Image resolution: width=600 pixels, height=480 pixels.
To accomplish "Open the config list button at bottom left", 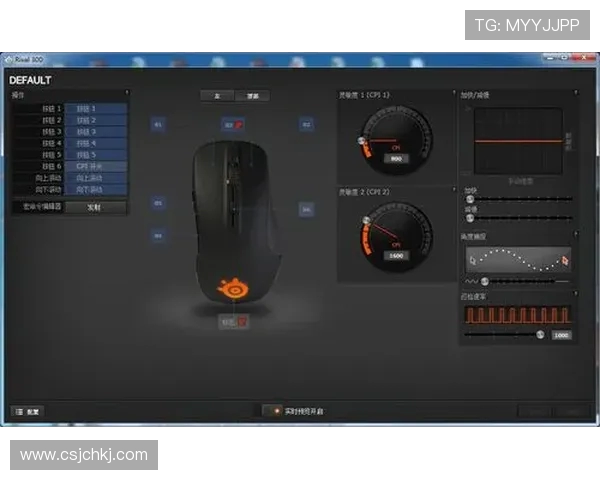I will pyautogui.click(x=28, y=411).
